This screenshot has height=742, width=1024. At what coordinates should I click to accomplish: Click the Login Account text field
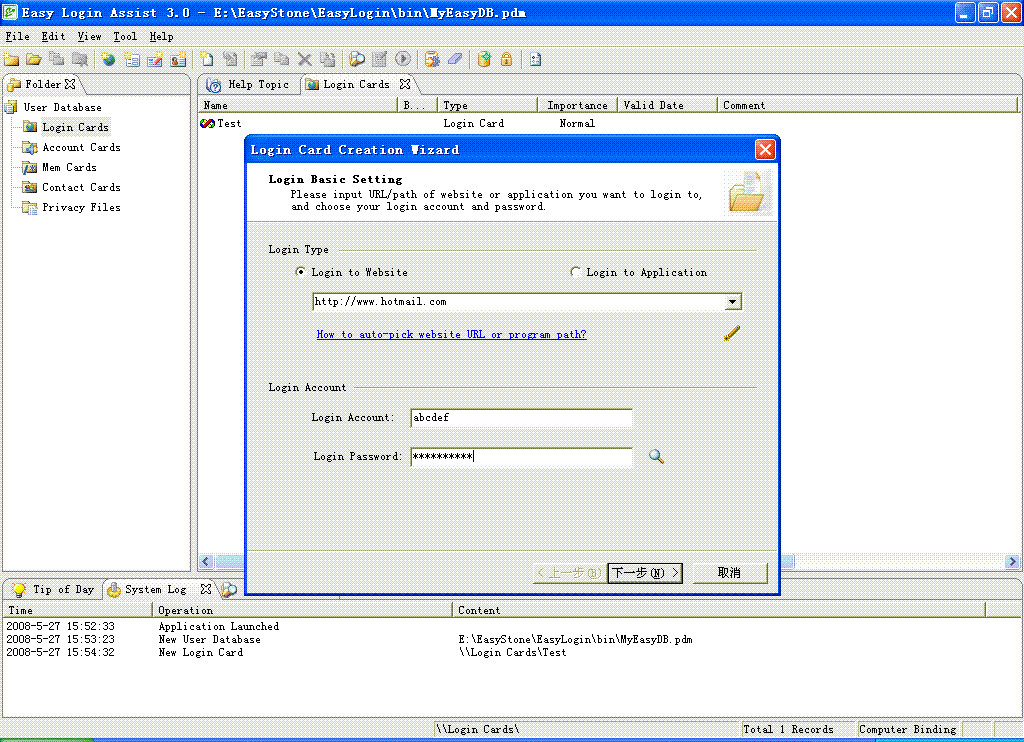521,418
